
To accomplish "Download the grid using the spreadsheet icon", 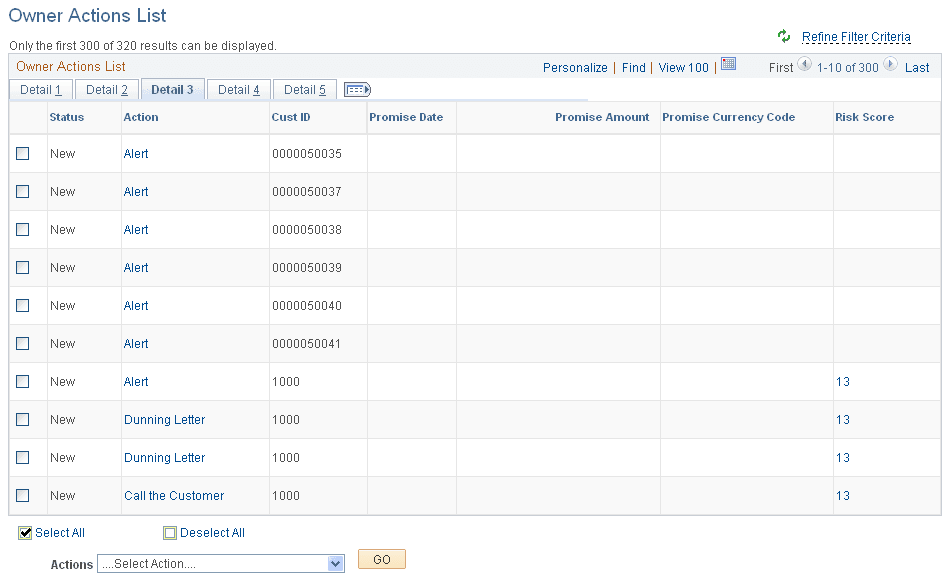I will (728, 64).
